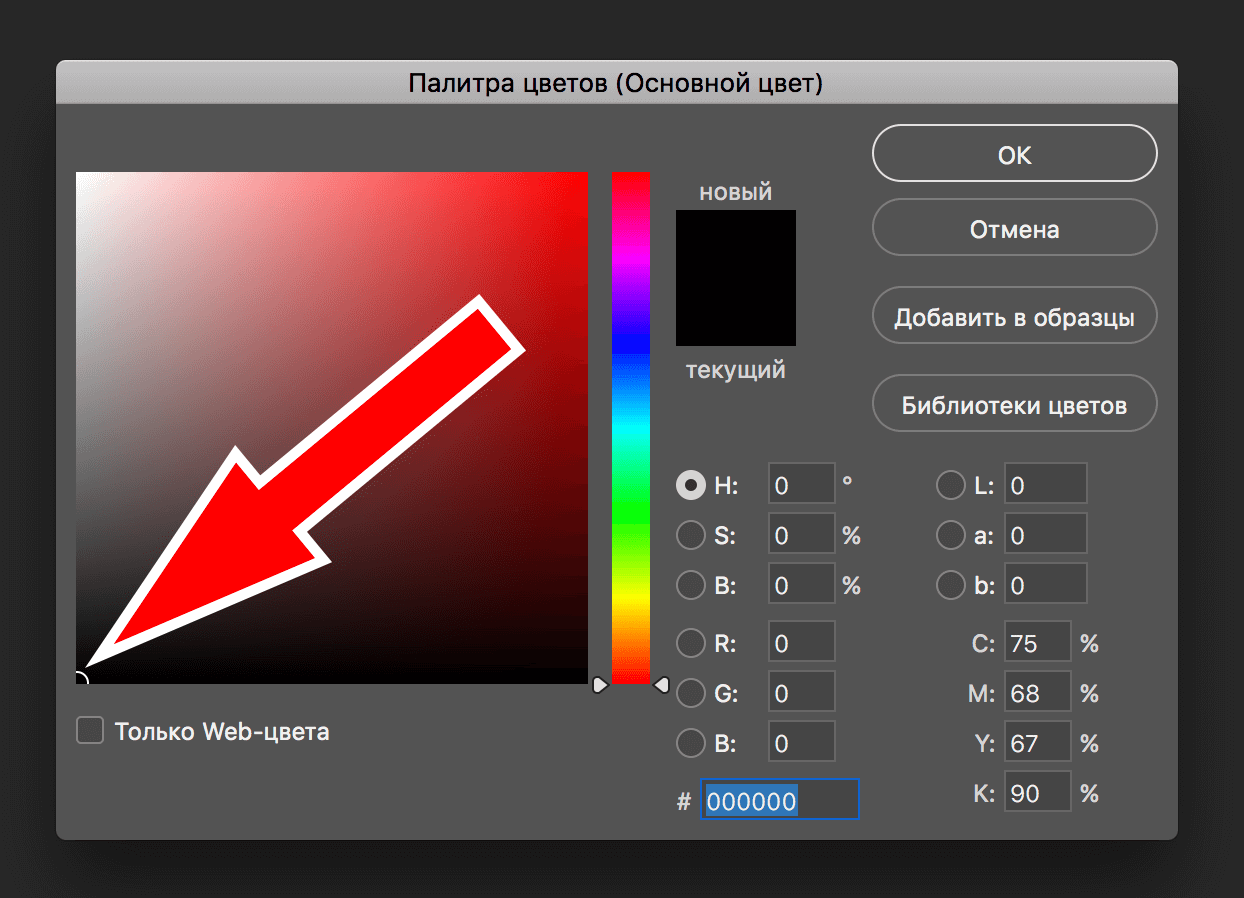Viewport: 1244px width, 898px height.
Task: Click Добавить в образцы button
Action: pyautogui.click(x=1014, y=318)
